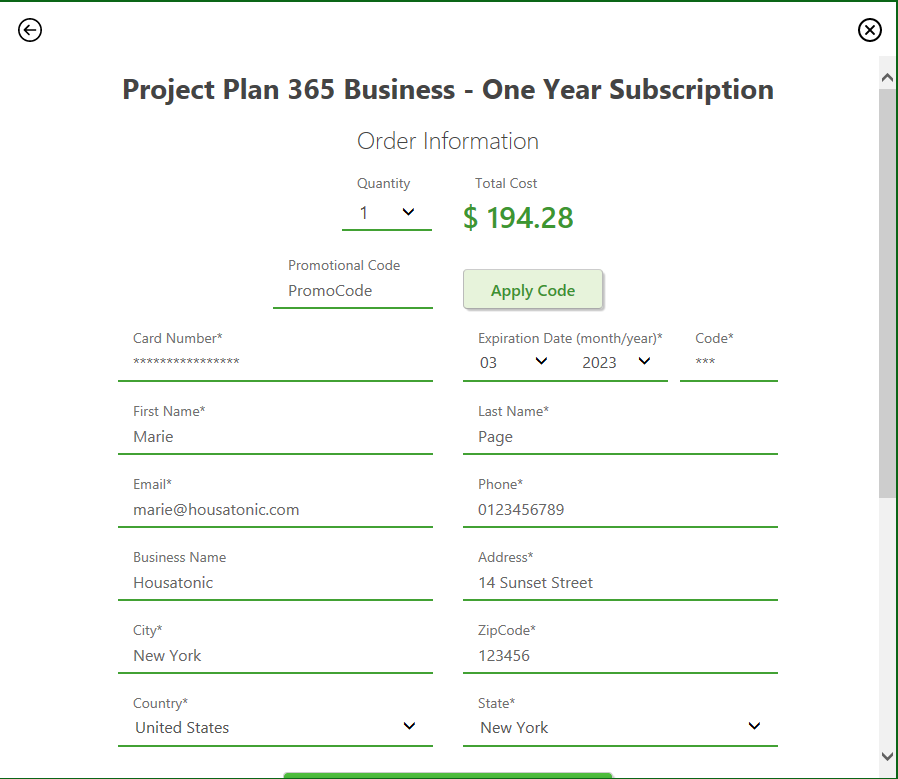Screen dimensions: 898x779
Task: Click scrollbar up arrow
Action: (x=887, y=78)
